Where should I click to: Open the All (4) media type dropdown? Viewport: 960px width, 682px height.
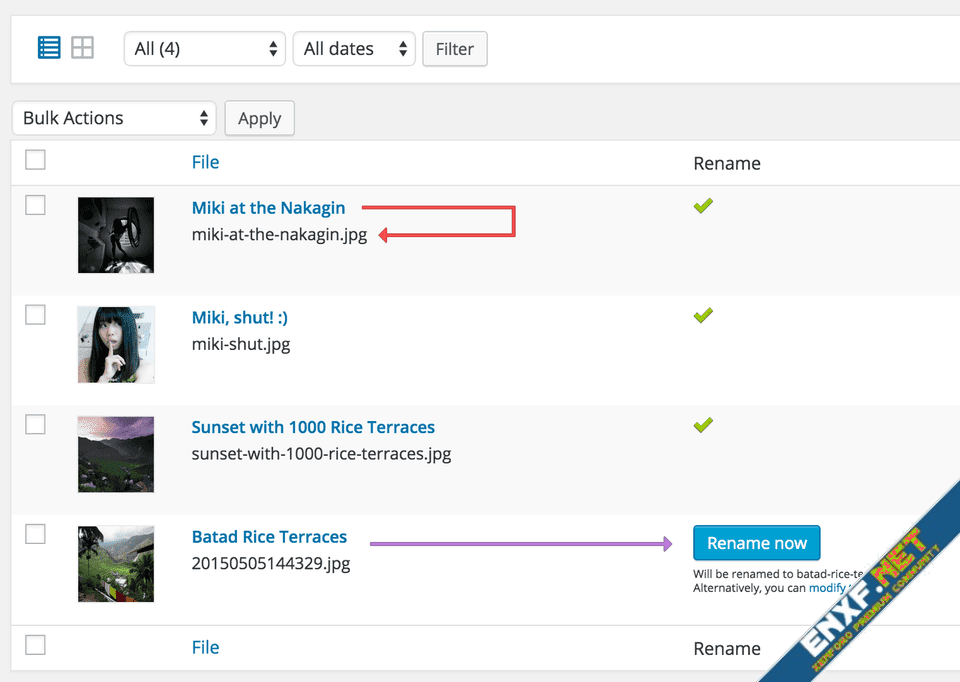point(205,49)
